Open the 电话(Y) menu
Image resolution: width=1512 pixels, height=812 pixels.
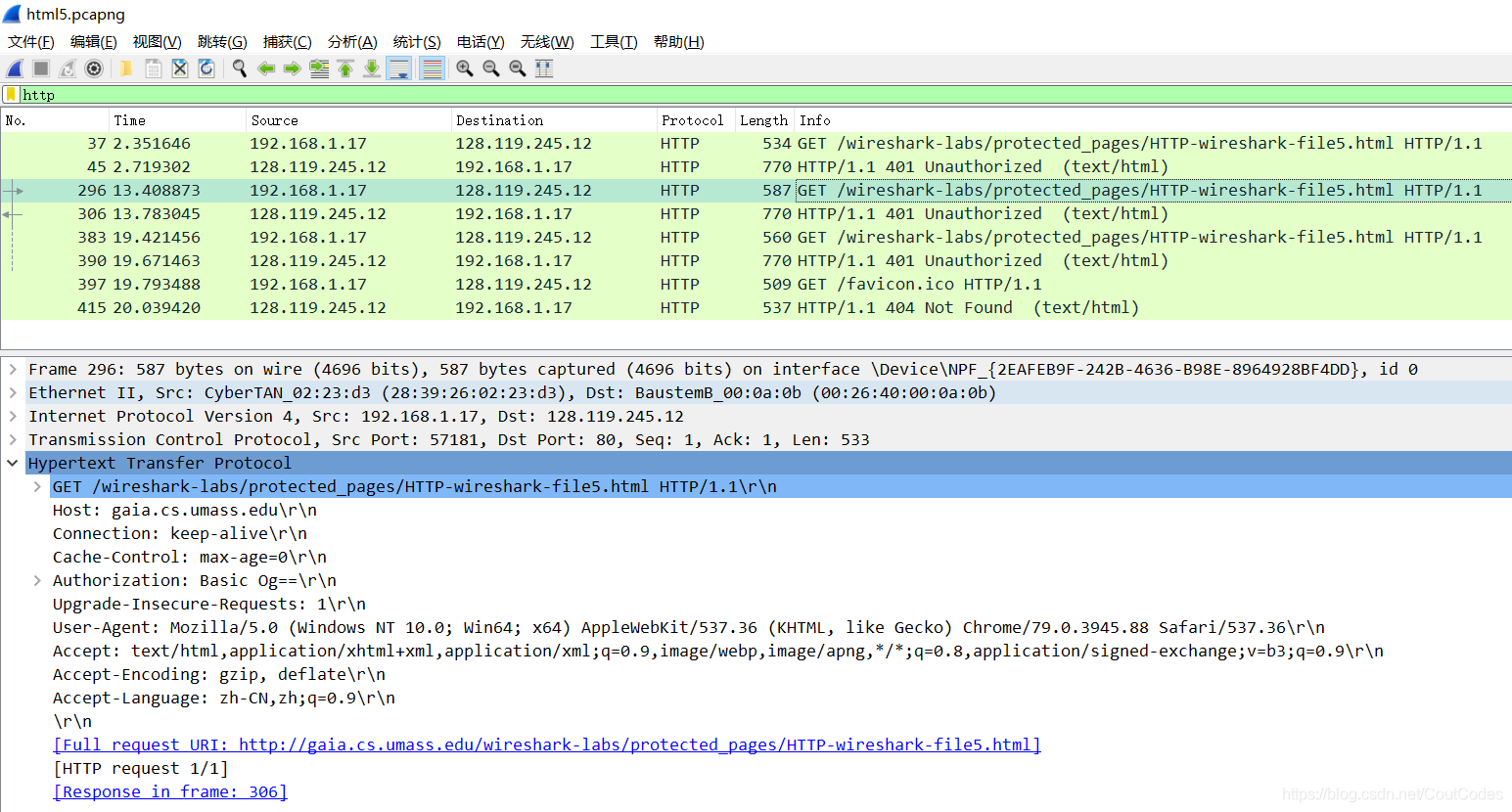(481, 42)
